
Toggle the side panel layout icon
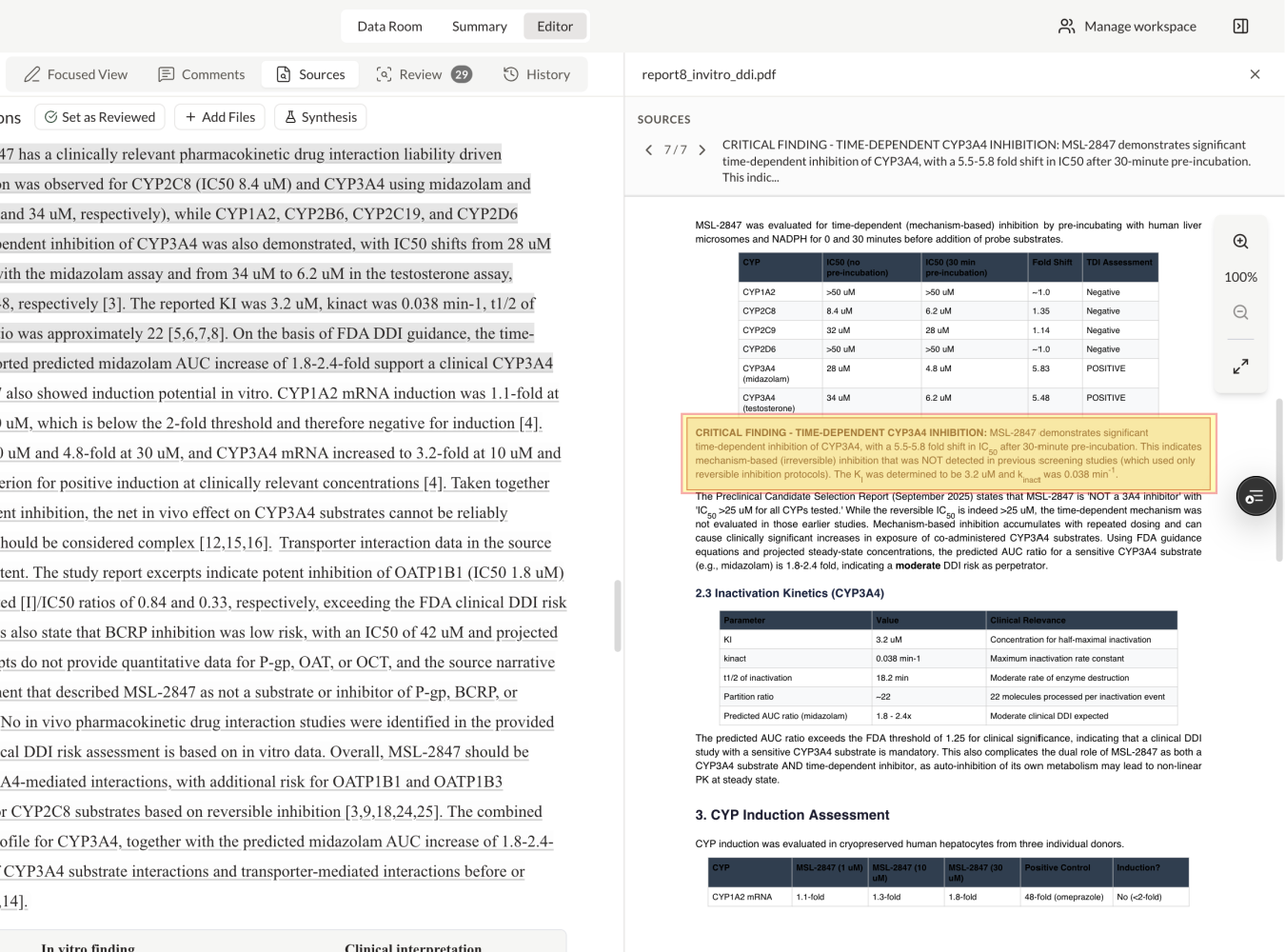coord(1240,27)
